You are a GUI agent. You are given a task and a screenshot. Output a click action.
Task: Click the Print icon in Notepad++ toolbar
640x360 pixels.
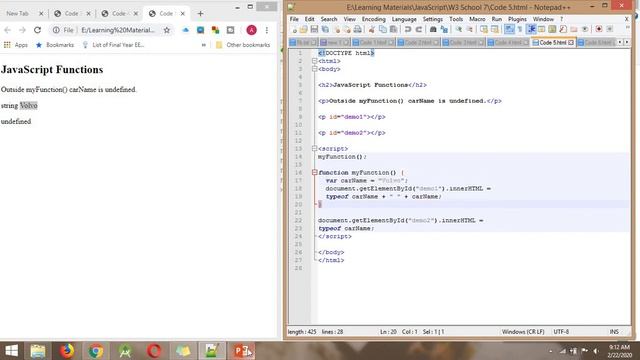tap(358, 29)
